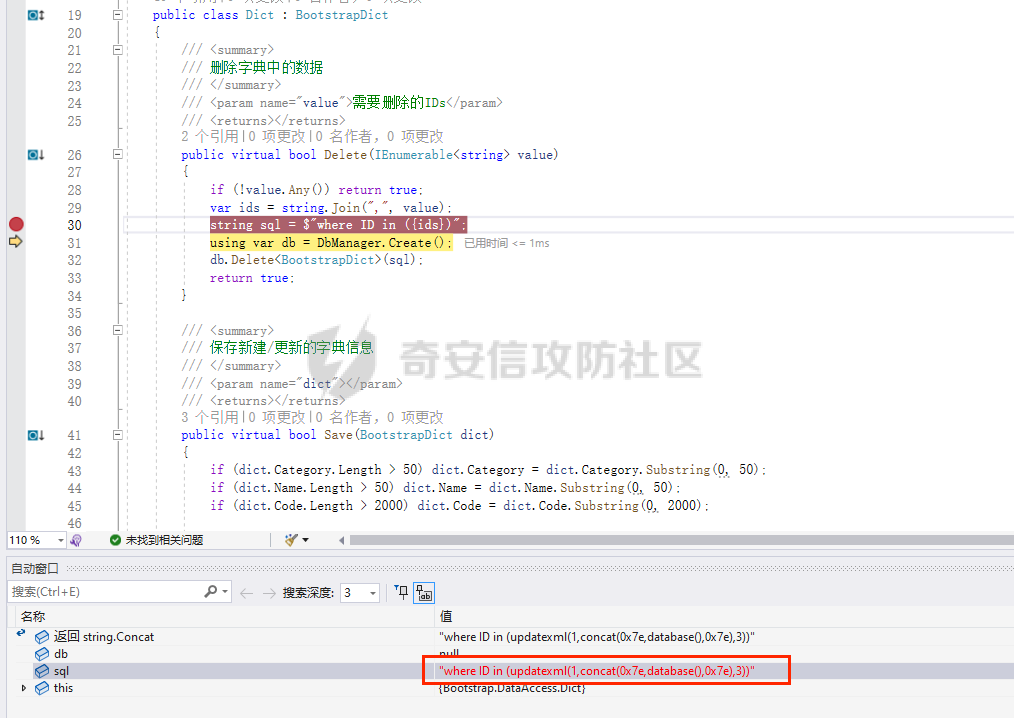Screen dimensions: 1014x718
Task: Collapse the Dict class outlining box
Action: tap(118, 16)
